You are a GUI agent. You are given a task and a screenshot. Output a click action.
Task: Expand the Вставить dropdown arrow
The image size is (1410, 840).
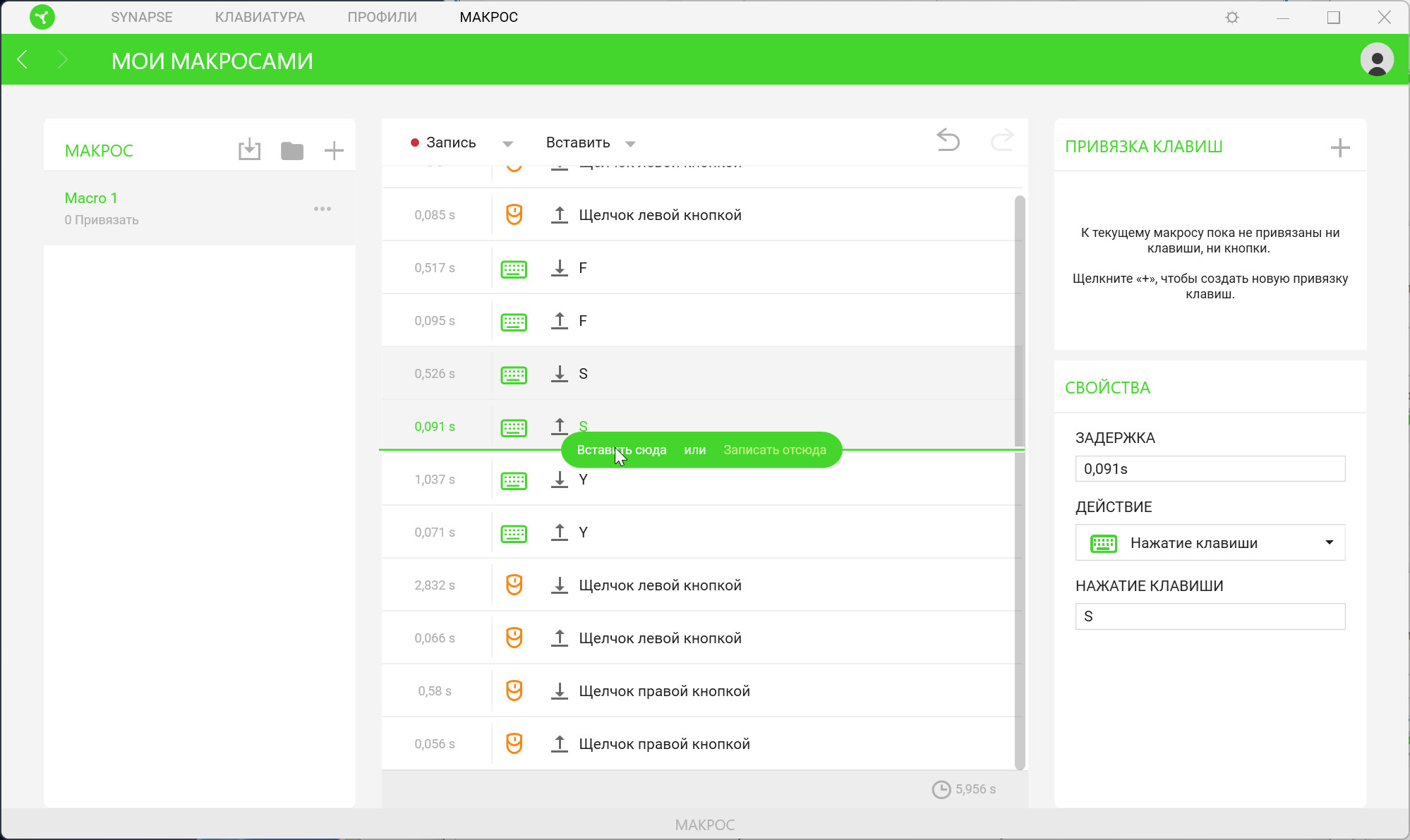point(630,144)
